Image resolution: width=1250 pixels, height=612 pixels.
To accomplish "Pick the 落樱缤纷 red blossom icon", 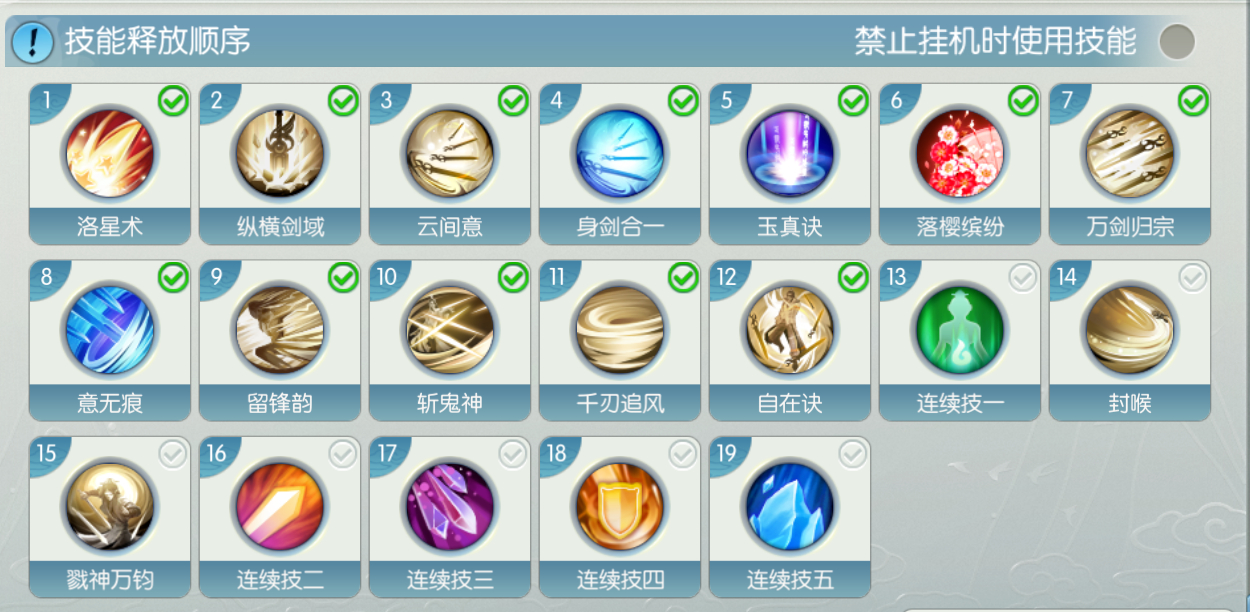I will (960, 154).
